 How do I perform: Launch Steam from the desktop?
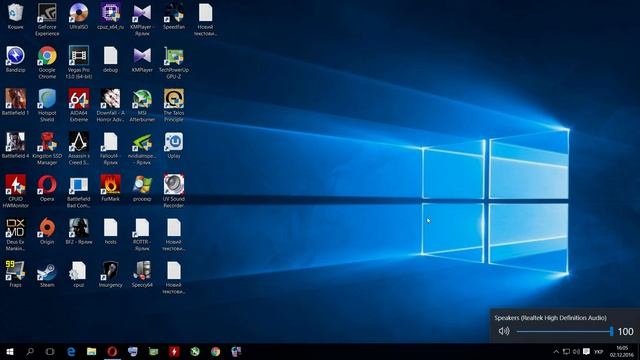click(x=47, y=274)
